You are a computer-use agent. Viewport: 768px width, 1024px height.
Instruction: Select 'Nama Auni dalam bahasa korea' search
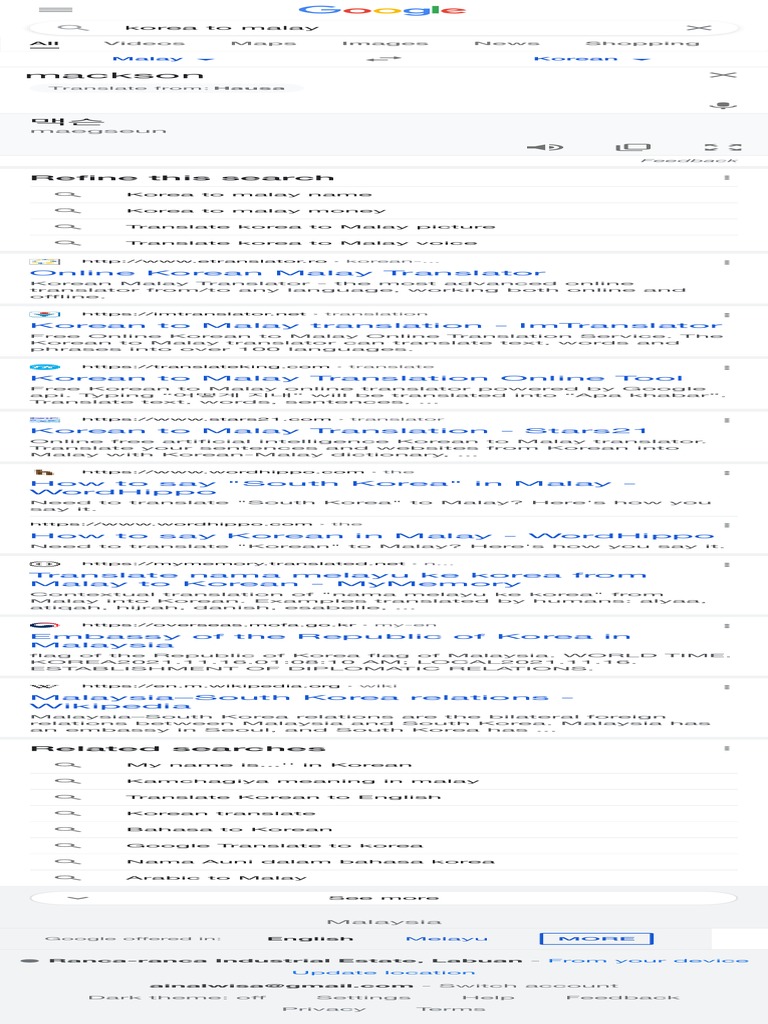(383, 861)
